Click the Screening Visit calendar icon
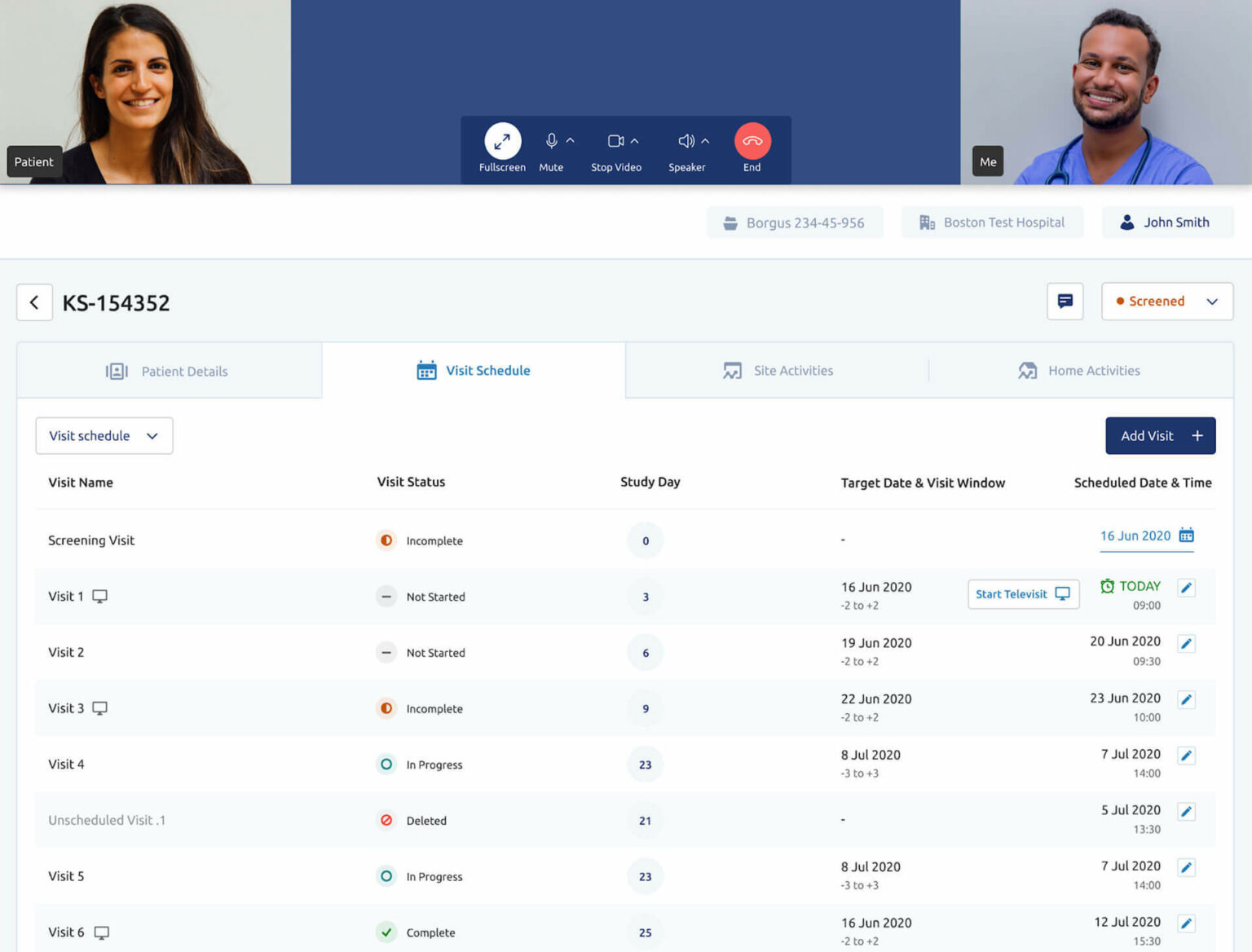1252x952 pixels. [1187, 535]
